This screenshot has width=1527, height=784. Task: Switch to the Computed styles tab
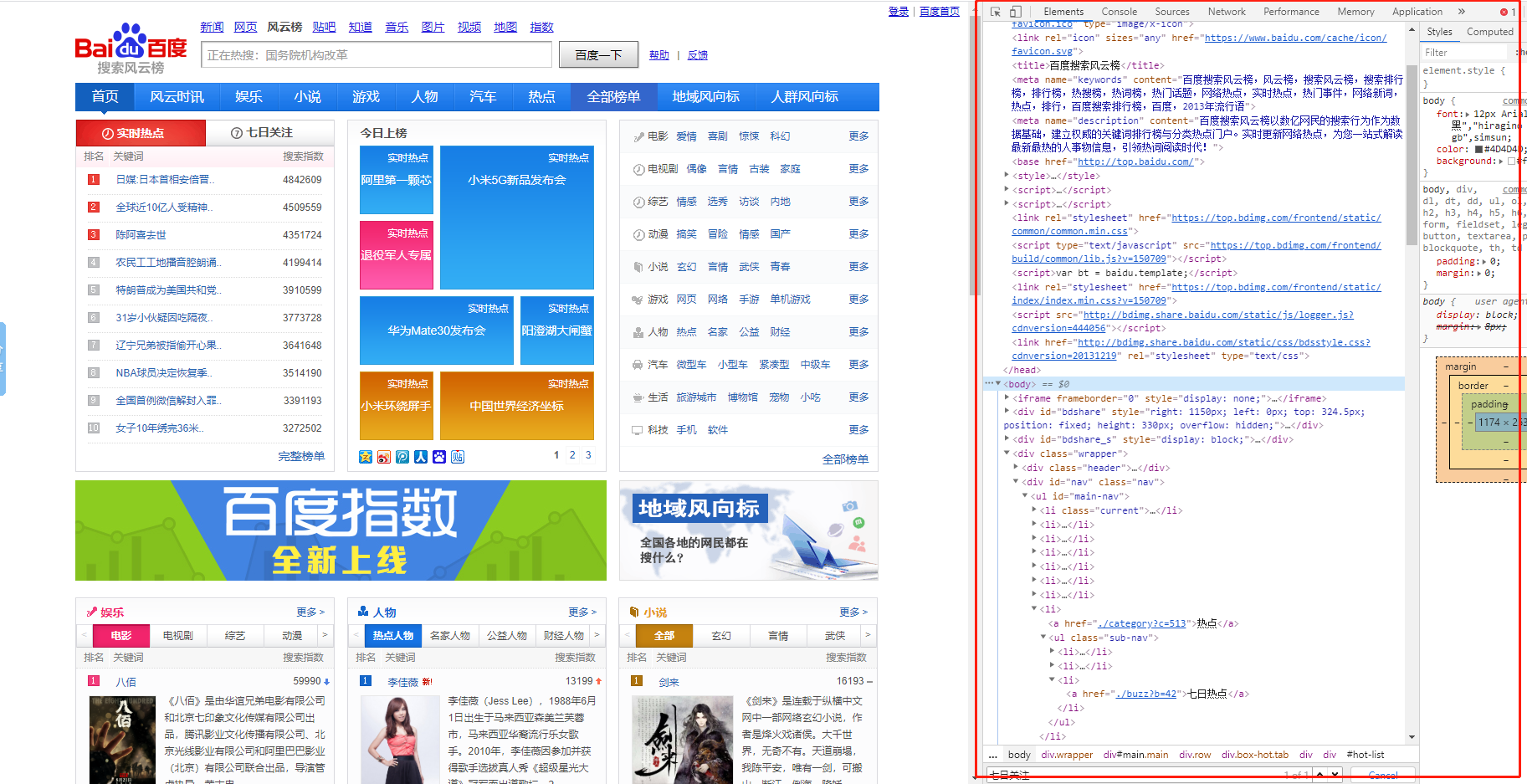pyautogui.click(x=1489, y=32)
